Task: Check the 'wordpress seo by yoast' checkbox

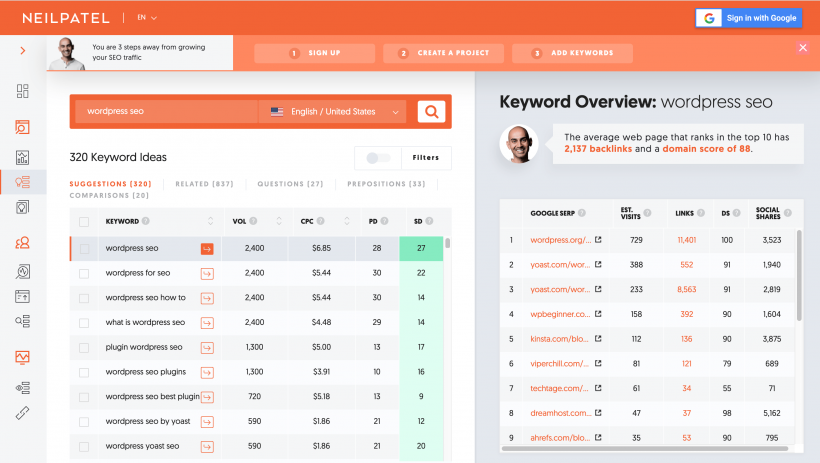Action: click(x=84, y=422)
